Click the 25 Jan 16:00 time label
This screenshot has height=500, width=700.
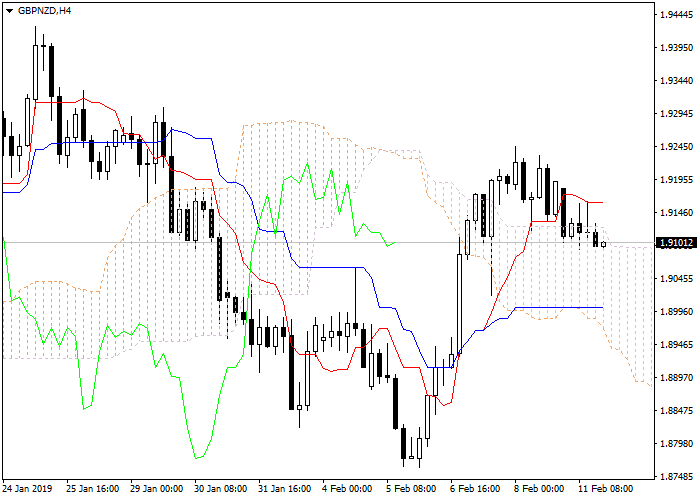pos(93,489)
